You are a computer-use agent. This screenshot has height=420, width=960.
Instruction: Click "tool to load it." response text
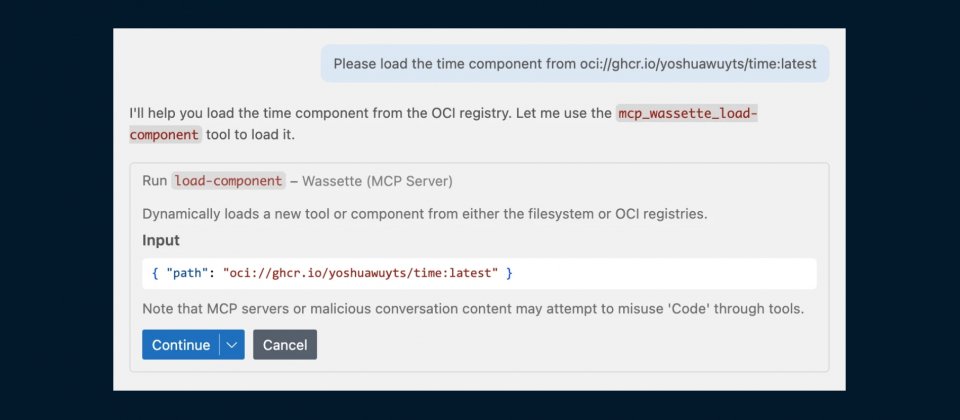pos(251,134)
